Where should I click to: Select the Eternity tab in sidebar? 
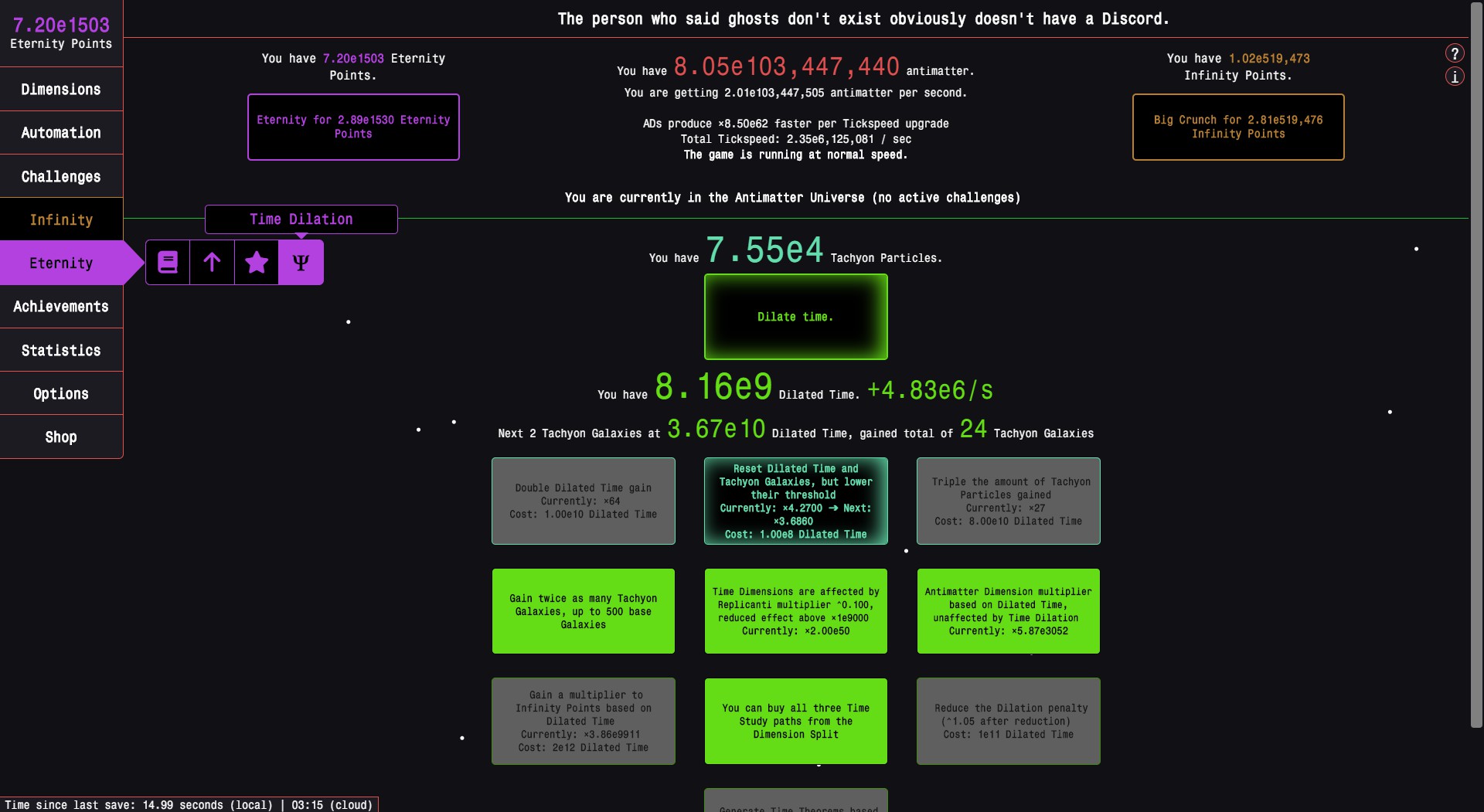61,263
